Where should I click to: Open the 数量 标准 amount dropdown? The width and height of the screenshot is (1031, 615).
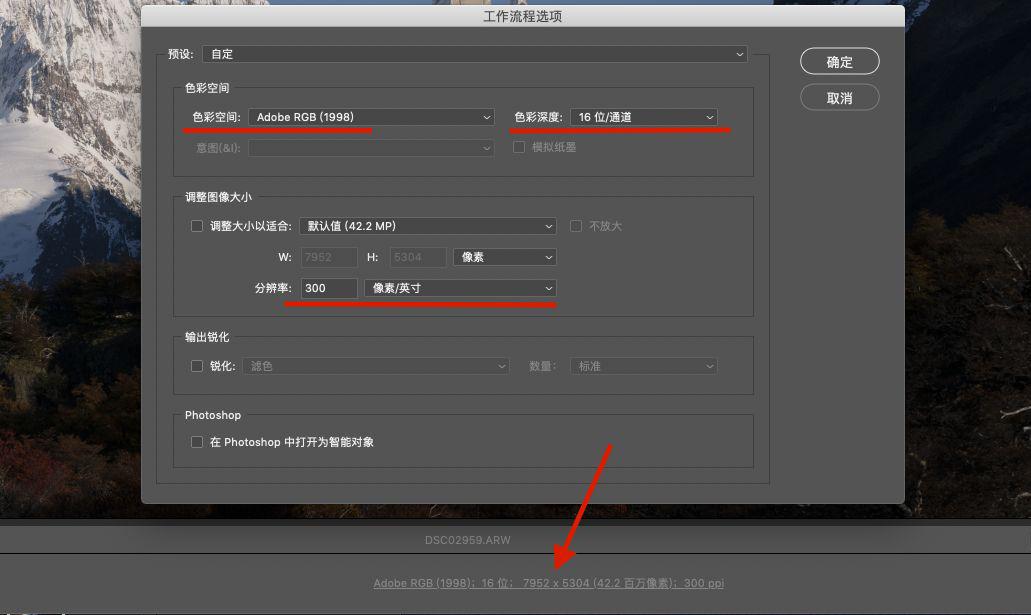pos(644,366)
